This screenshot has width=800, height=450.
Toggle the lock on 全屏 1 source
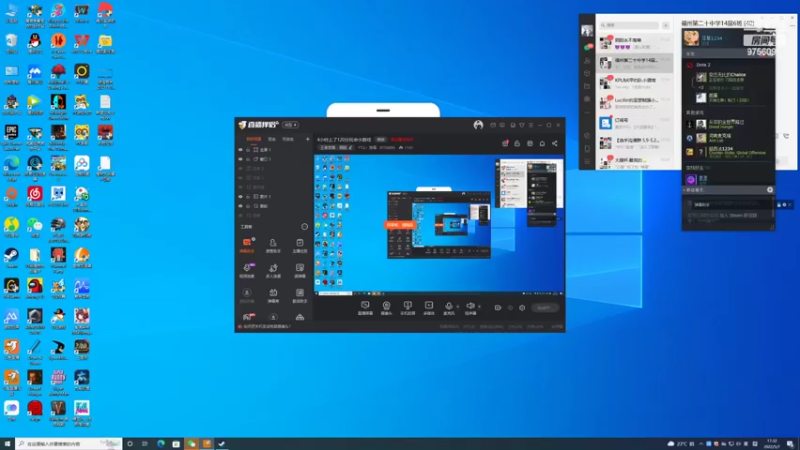[248, 150]
